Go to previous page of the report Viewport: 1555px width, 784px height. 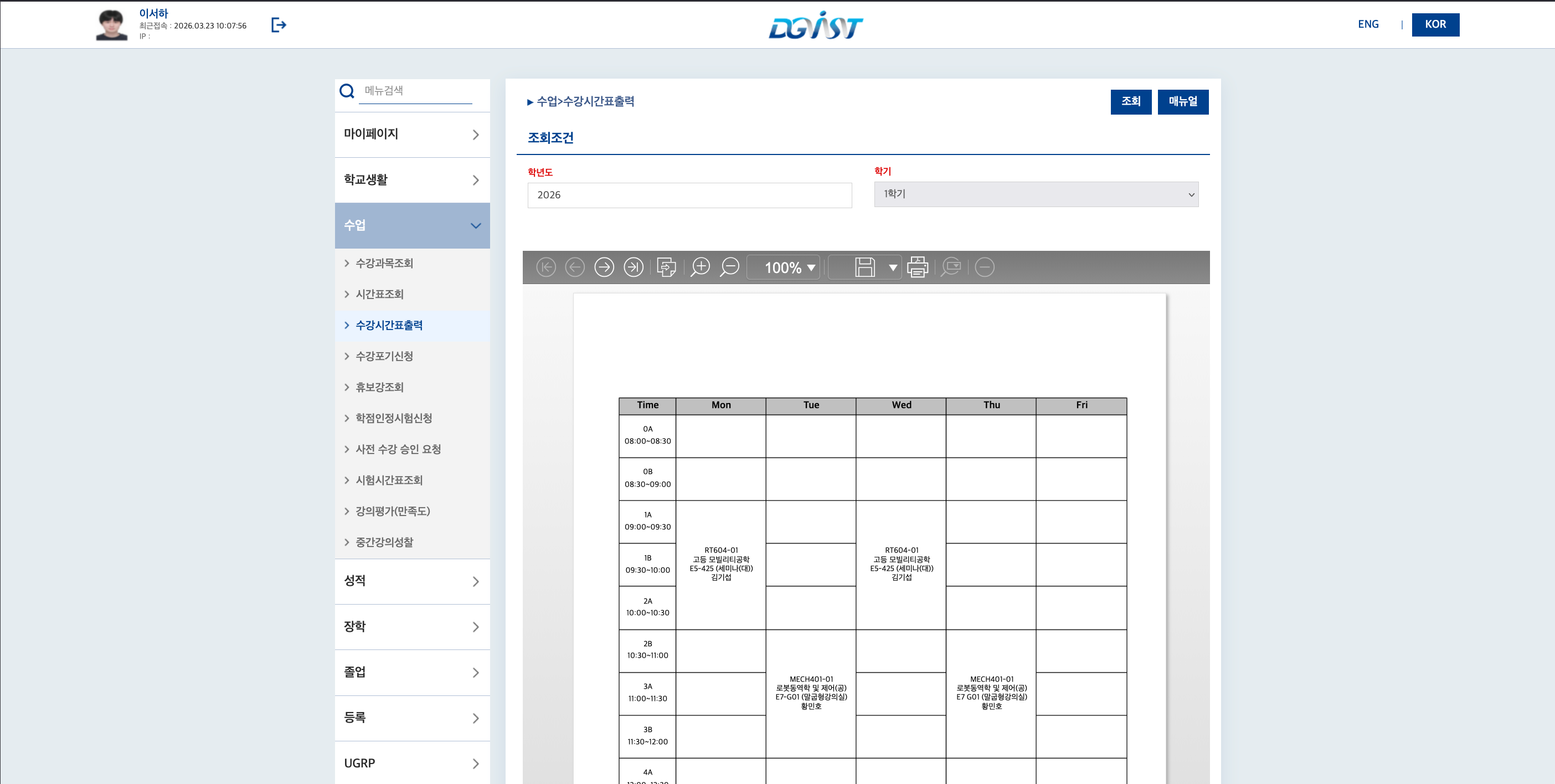pos(575,267)
